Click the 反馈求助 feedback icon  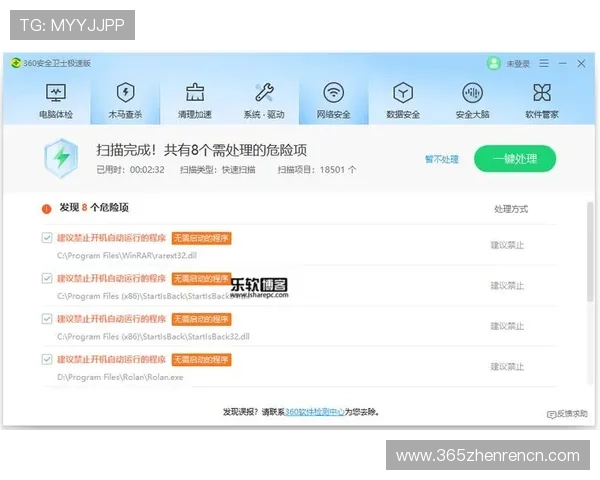(x=551, y=414)
